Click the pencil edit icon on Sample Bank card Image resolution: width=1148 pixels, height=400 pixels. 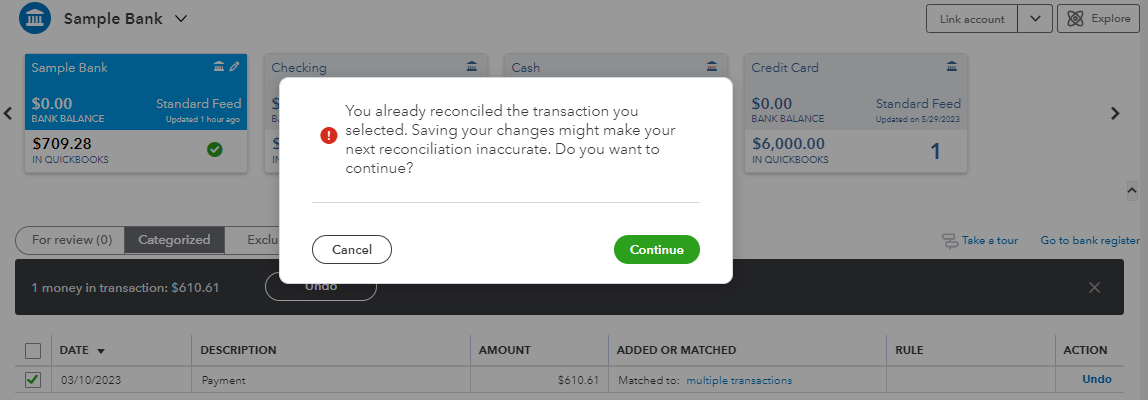point(235,67)
